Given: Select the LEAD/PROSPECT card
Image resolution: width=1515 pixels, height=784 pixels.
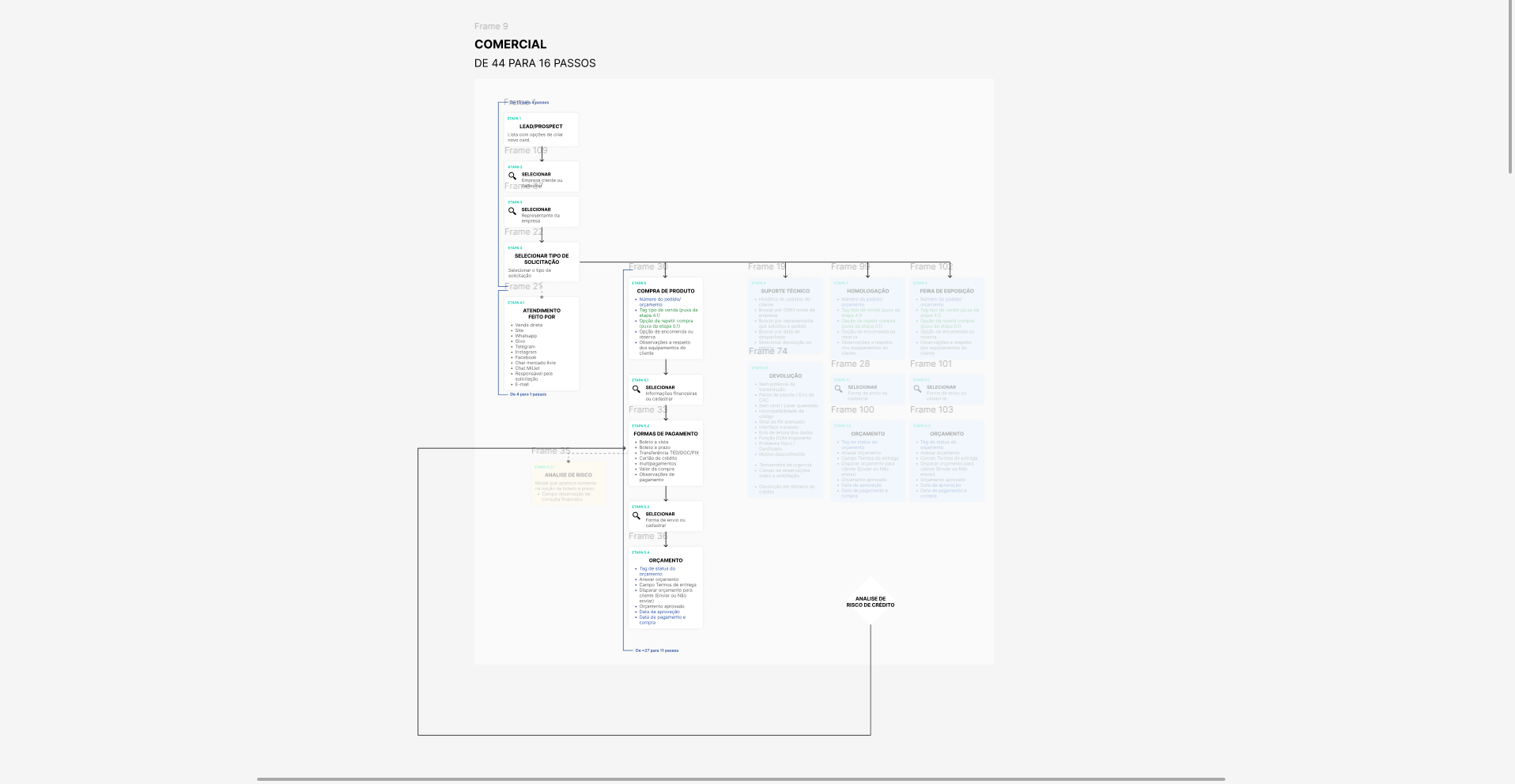Looking at the screenshot, I should (542, 129).
